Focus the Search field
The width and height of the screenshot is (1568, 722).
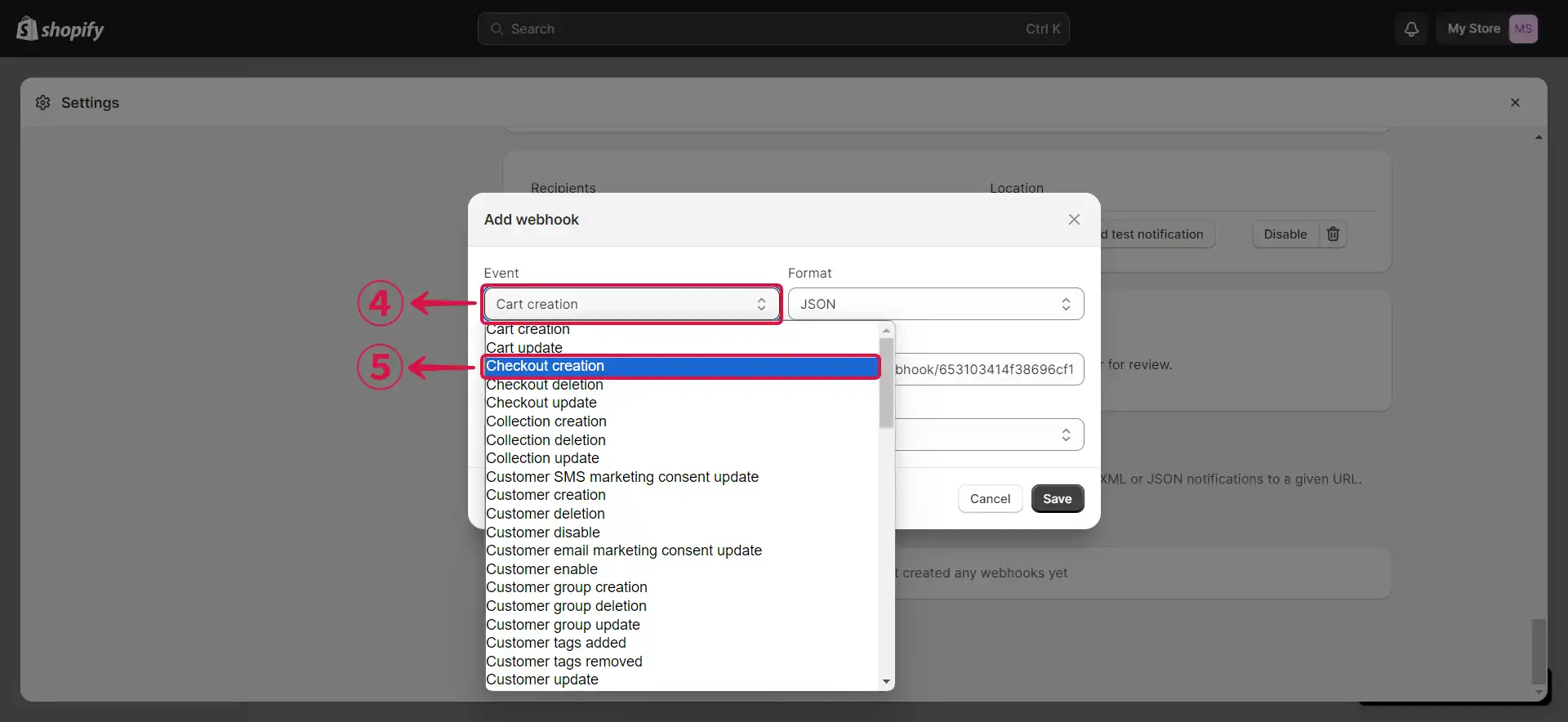pyautogui.click(x=773, y=29)
